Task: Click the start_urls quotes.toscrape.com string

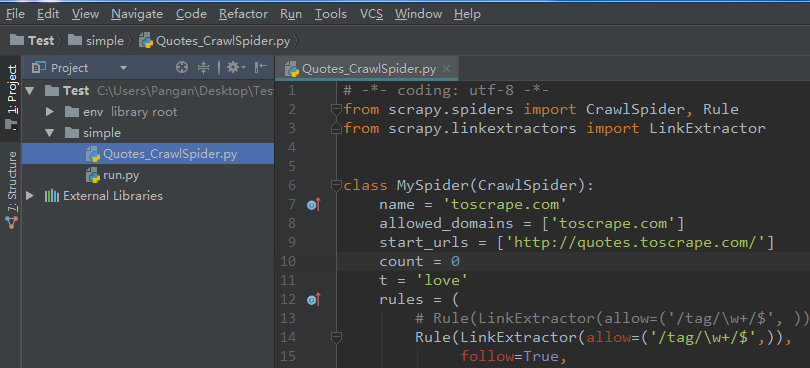Action: click(635, 242)
